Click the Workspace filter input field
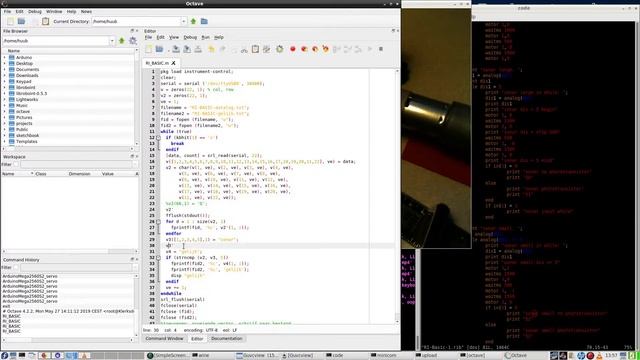This screenshot has height=360, width=640. click(79, 164)
